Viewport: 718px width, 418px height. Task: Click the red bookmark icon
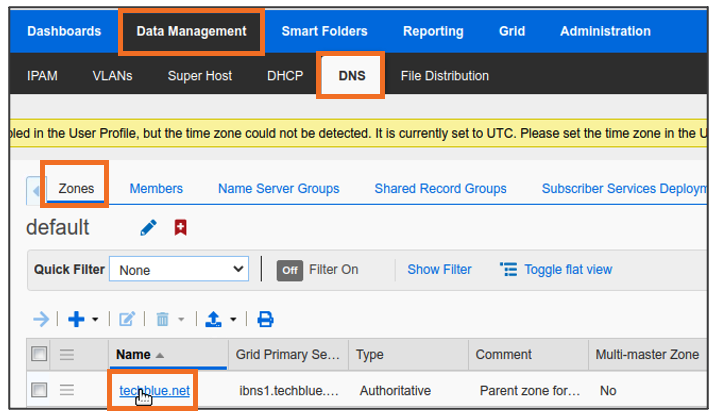180,228
